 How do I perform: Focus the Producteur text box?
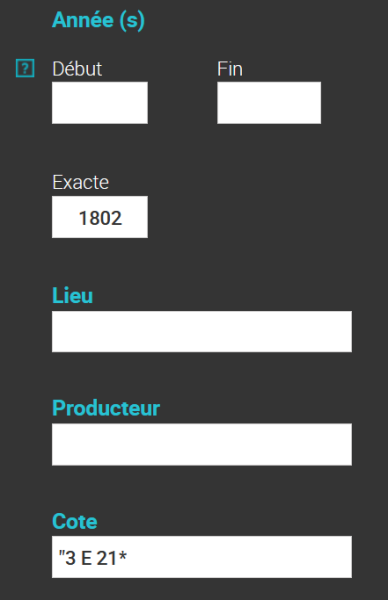[x=202, y=444]
